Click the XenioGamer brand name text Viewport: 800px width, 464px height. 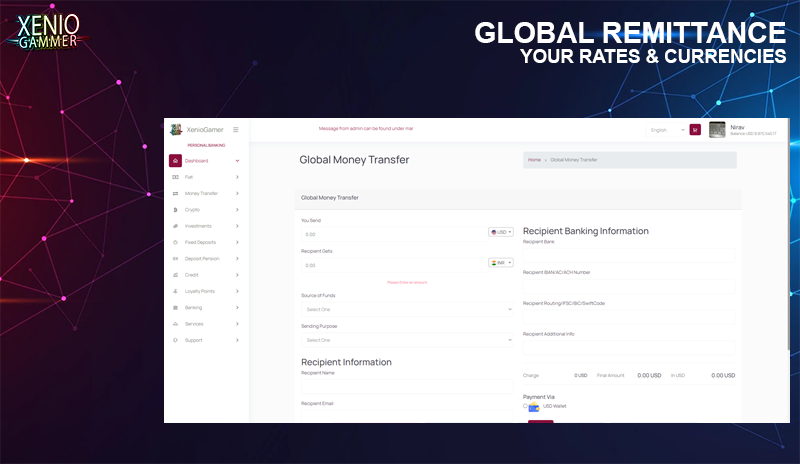click(x=205, y=130)
